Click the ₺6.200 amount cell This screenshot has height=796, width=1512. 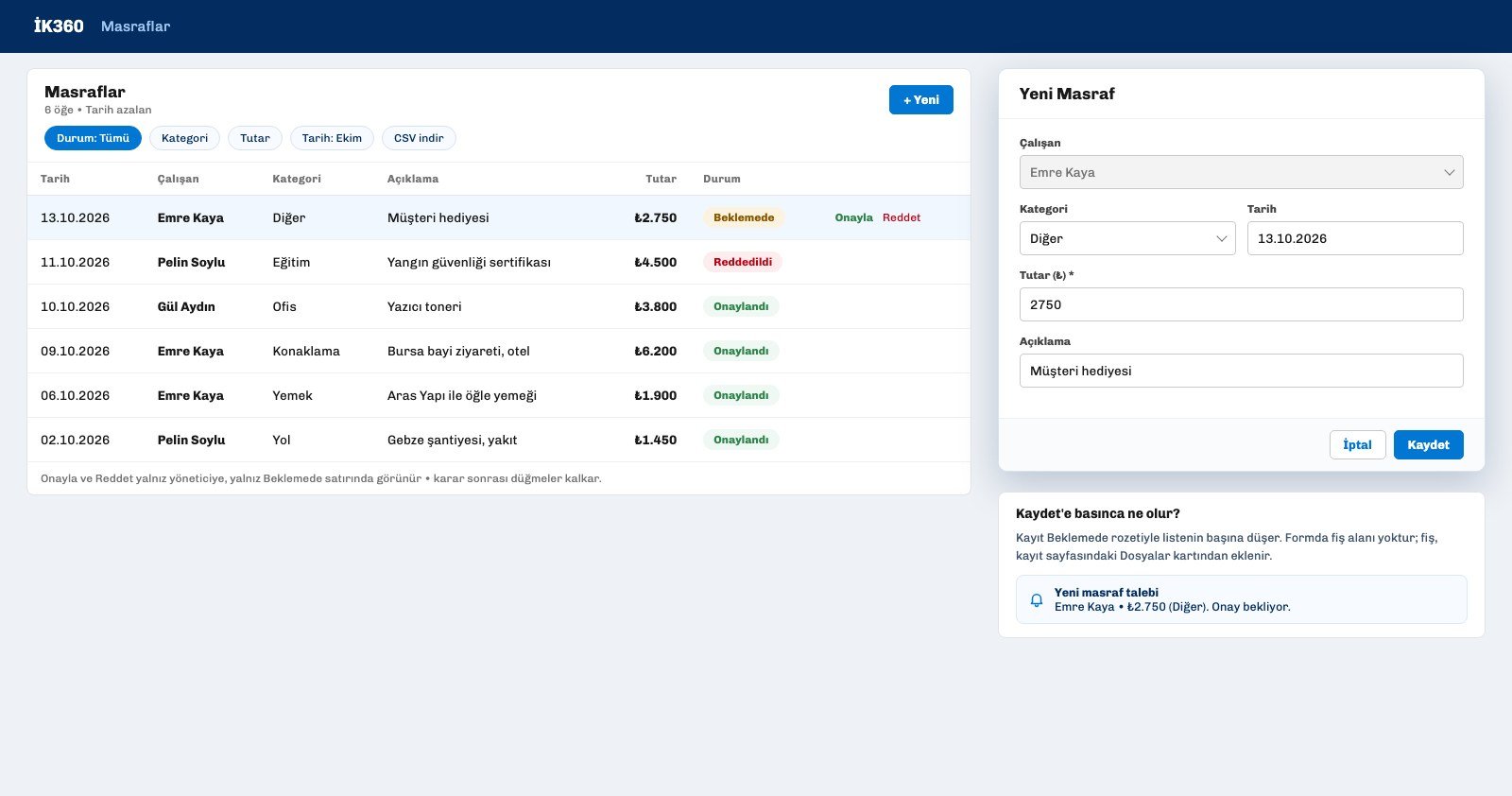coord(656,351)
